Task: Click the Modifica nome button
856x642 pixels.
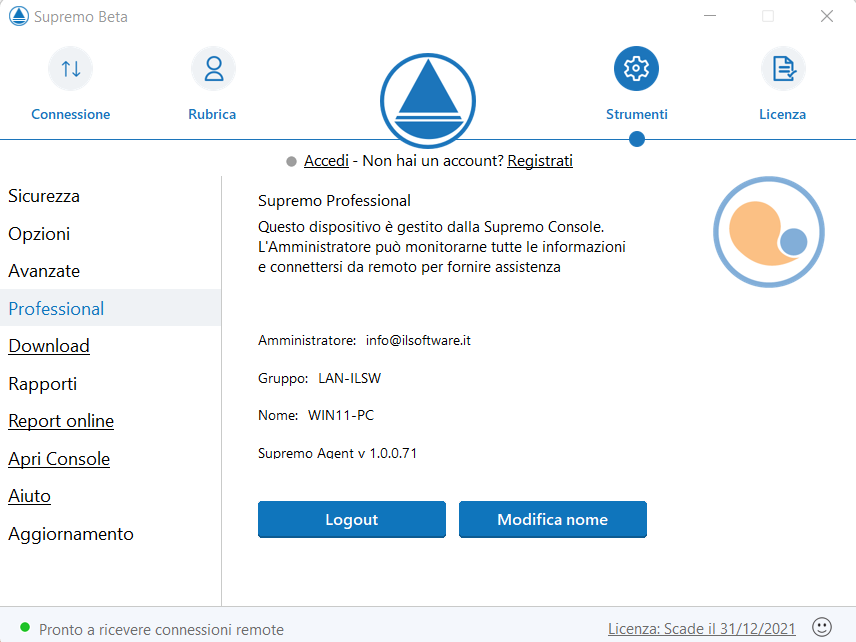Action: [552, 519]
